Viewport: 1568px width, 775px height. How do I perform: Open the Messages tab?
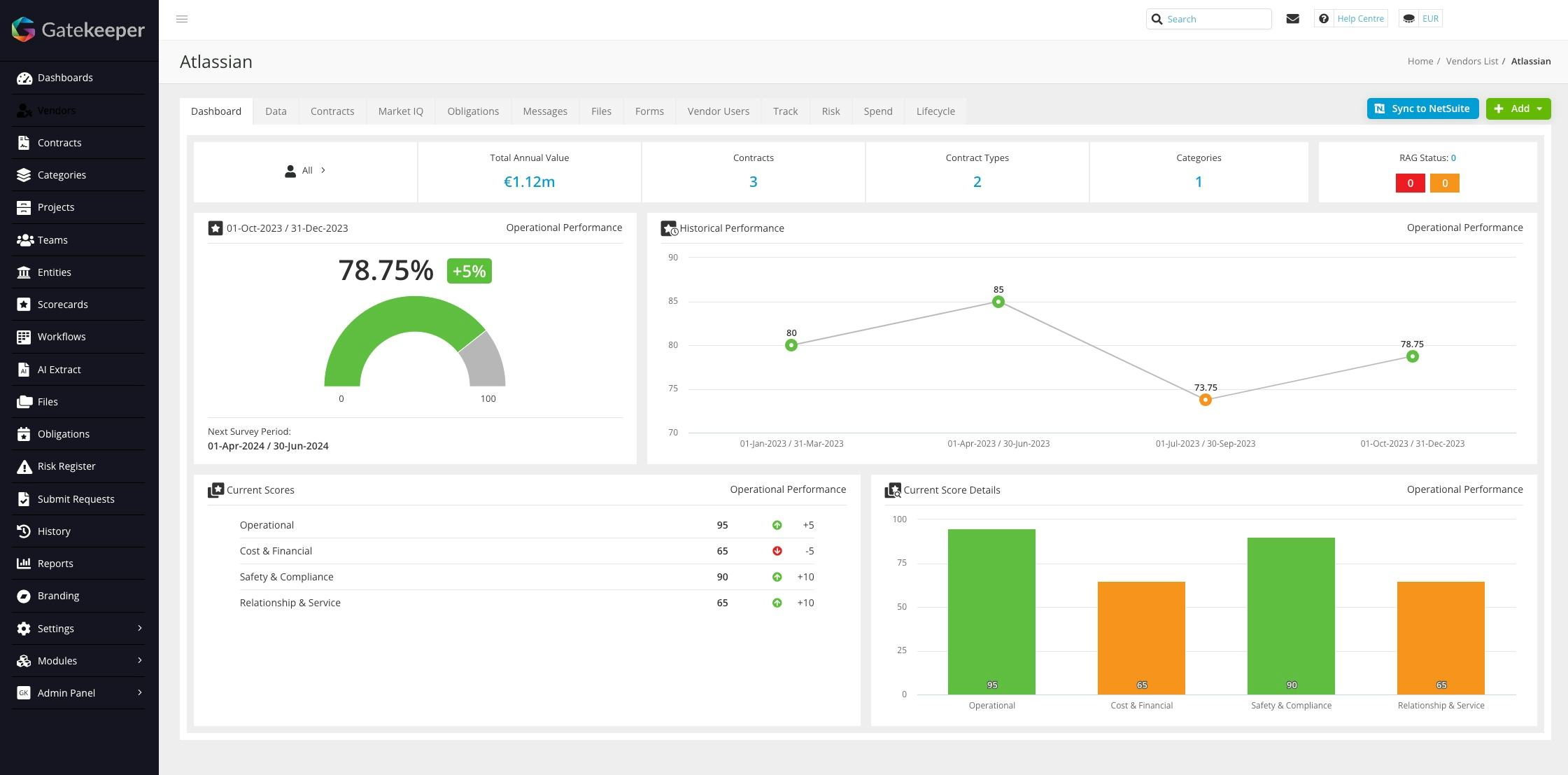click(x=545, y=111)
